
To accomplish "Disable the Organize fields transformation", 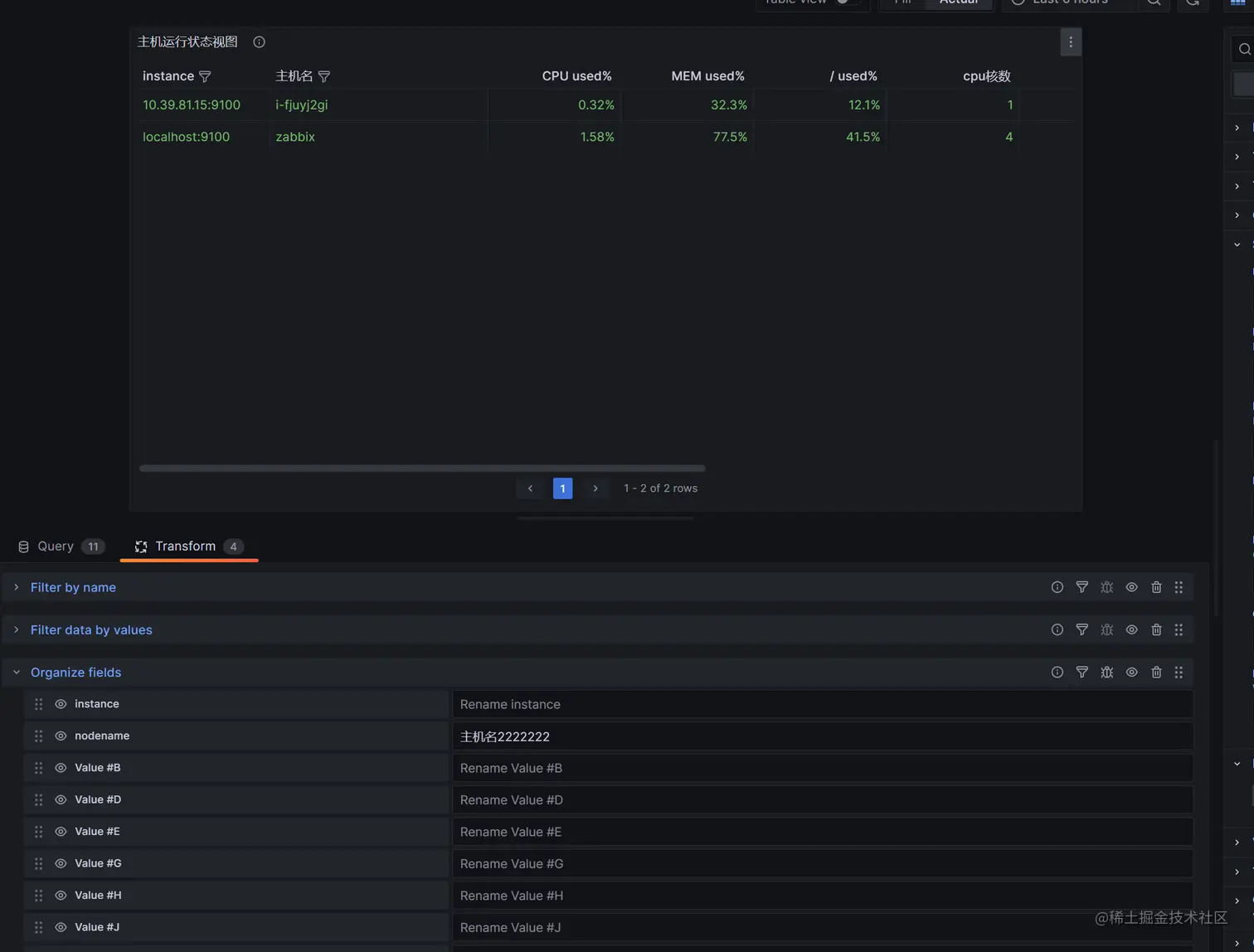I will [1131, 672].
